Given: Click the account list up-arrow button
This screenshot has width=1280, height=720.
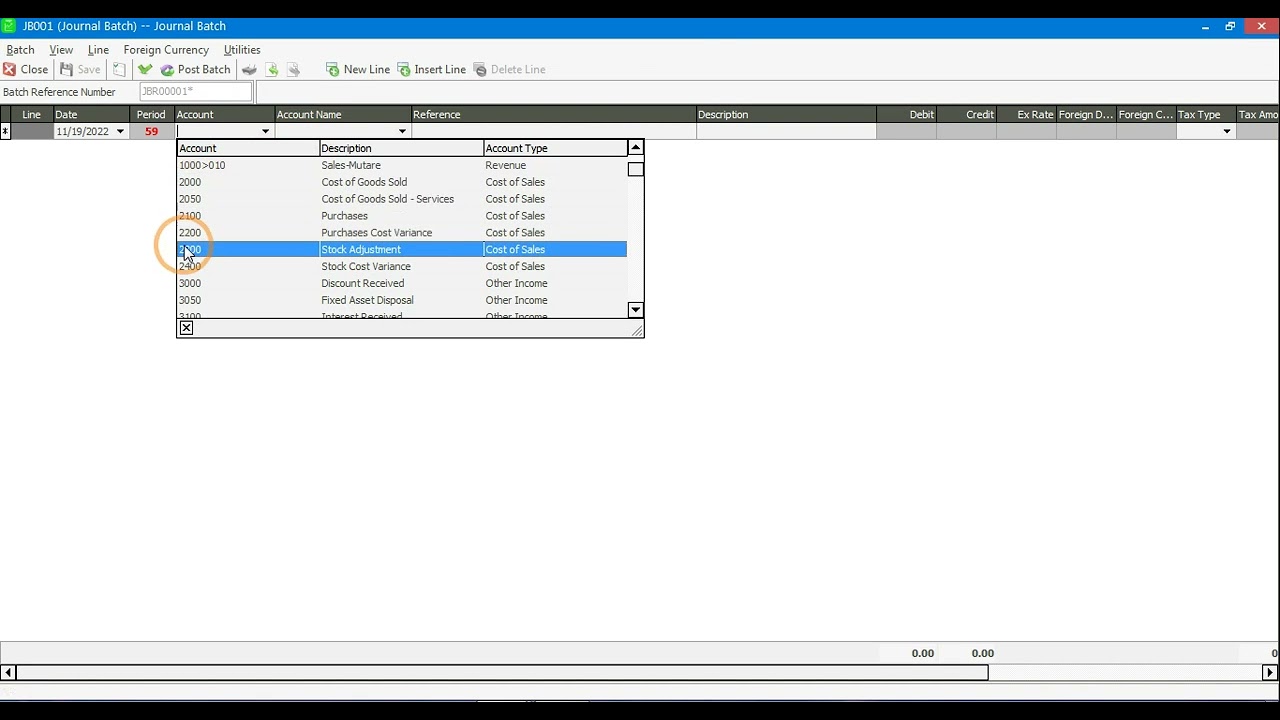Looking at the screenshot, I should (x=635, y=148).
